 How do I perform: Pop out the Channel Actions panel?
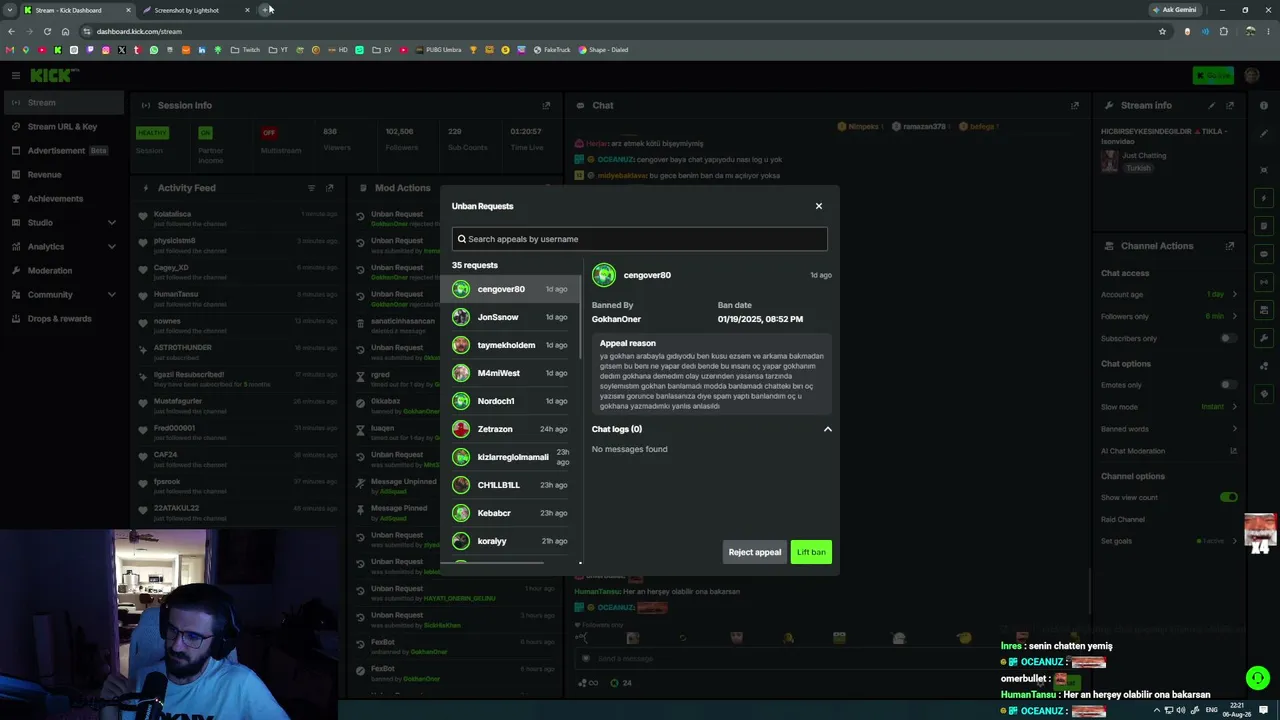click(x=1230, y=246)
